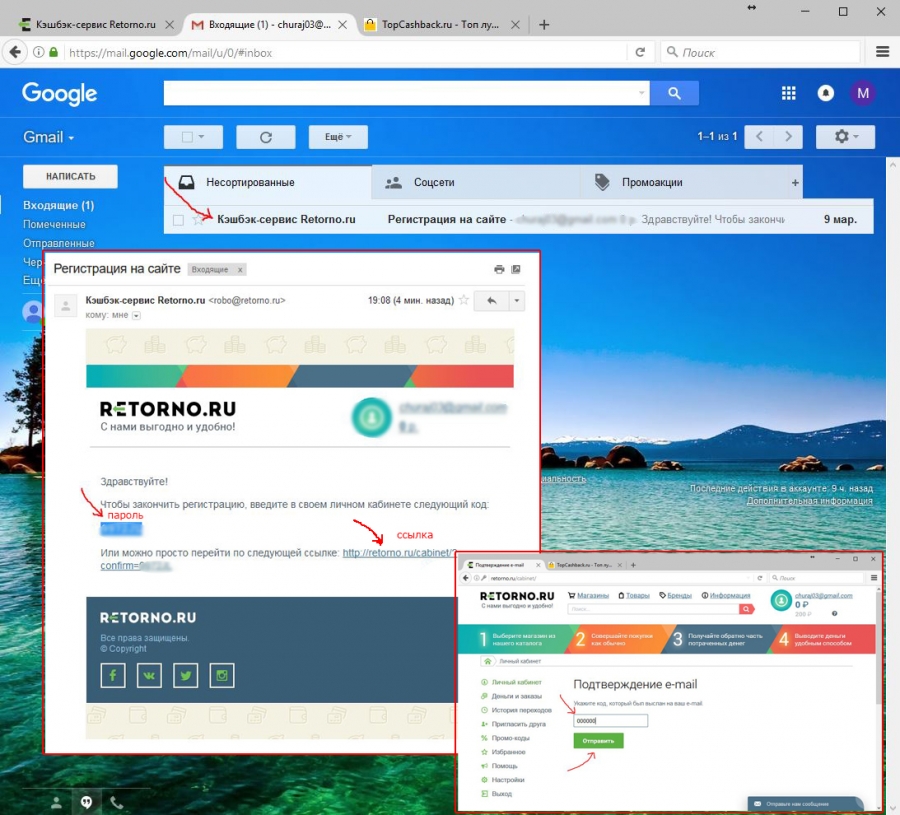The width and height of the screenshot is (900, 815).
Task: Show recipient details next to кому: мне
Action: coord(136,316)
